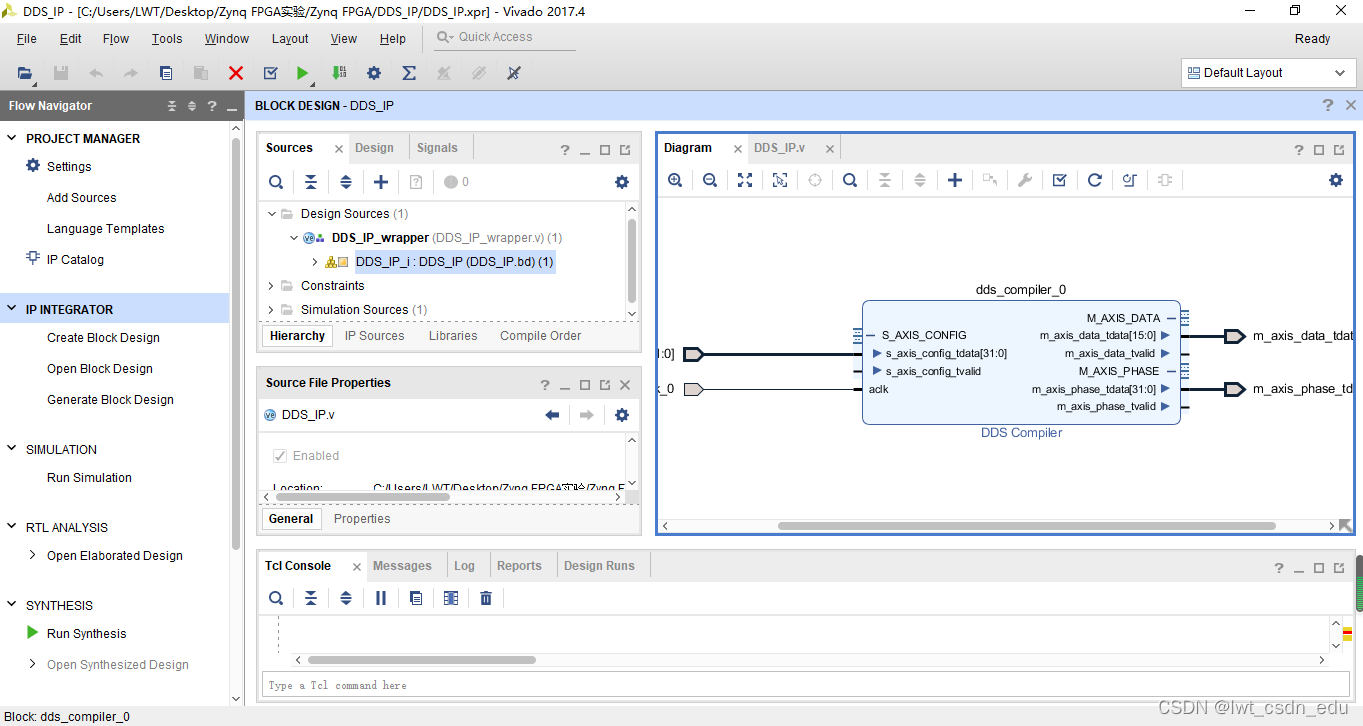Collapse the Design Sources tree node

[271, 214]
